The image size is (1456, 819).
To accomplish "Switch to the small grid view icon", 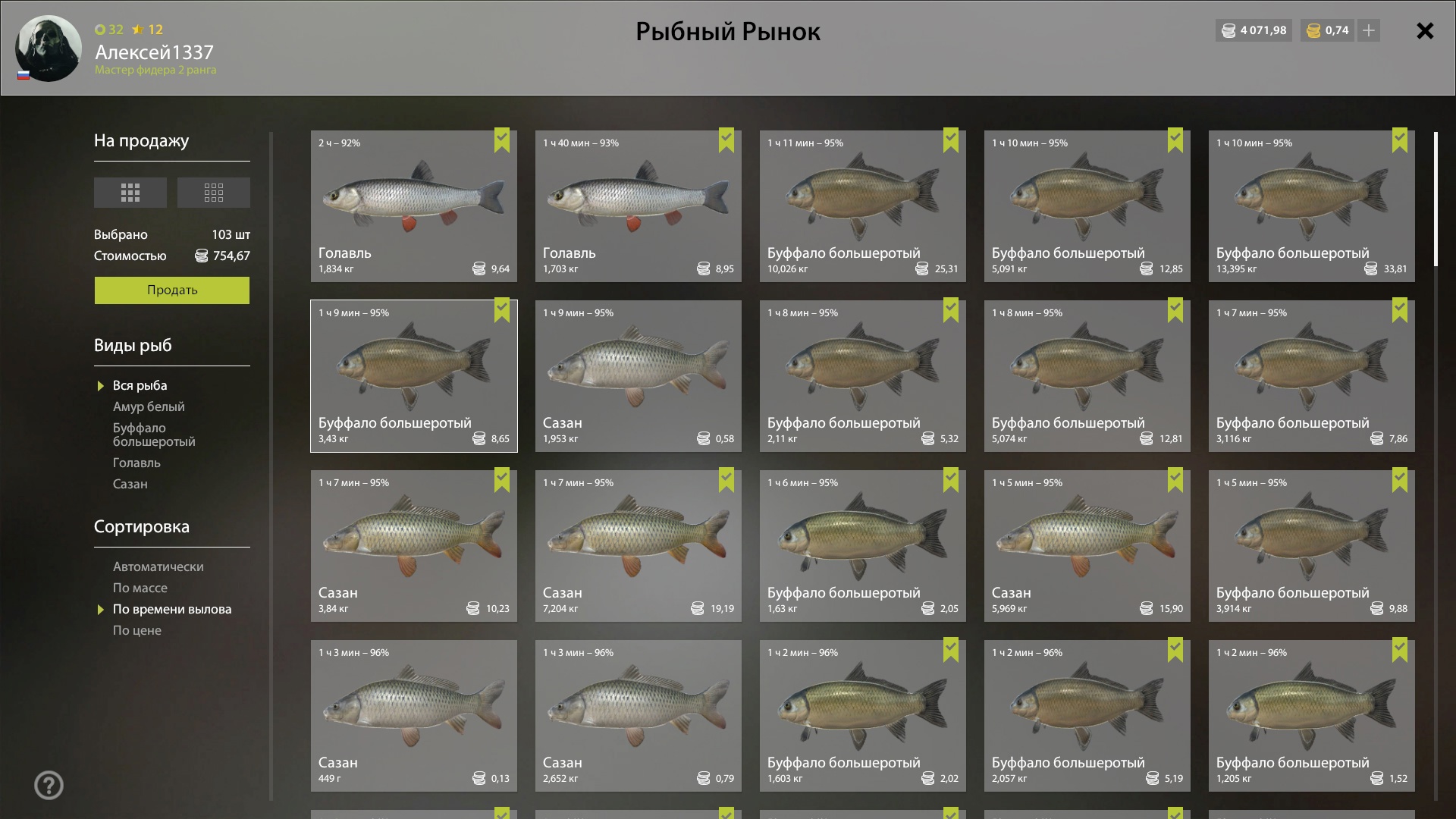I will [x=214, y=193].
